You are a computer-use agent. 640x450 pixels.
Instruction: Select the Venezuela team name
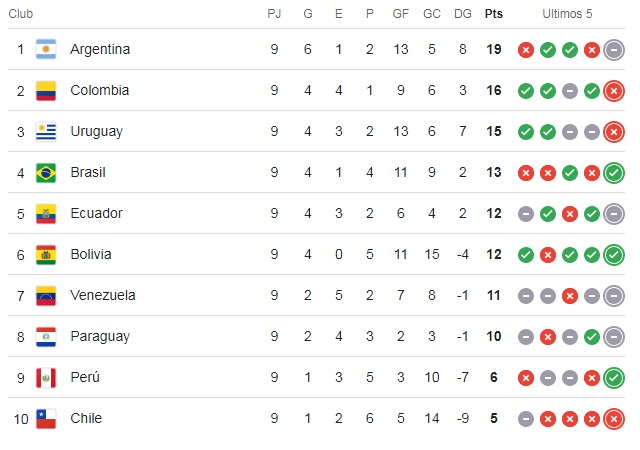point(102,295)
